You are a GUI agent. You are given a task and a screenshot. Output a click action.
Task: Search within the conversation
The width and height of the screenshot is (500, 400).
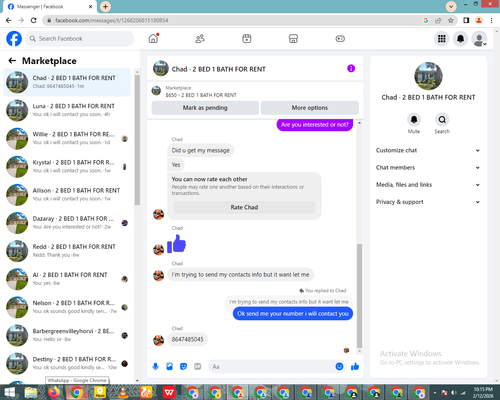[442, 120]
